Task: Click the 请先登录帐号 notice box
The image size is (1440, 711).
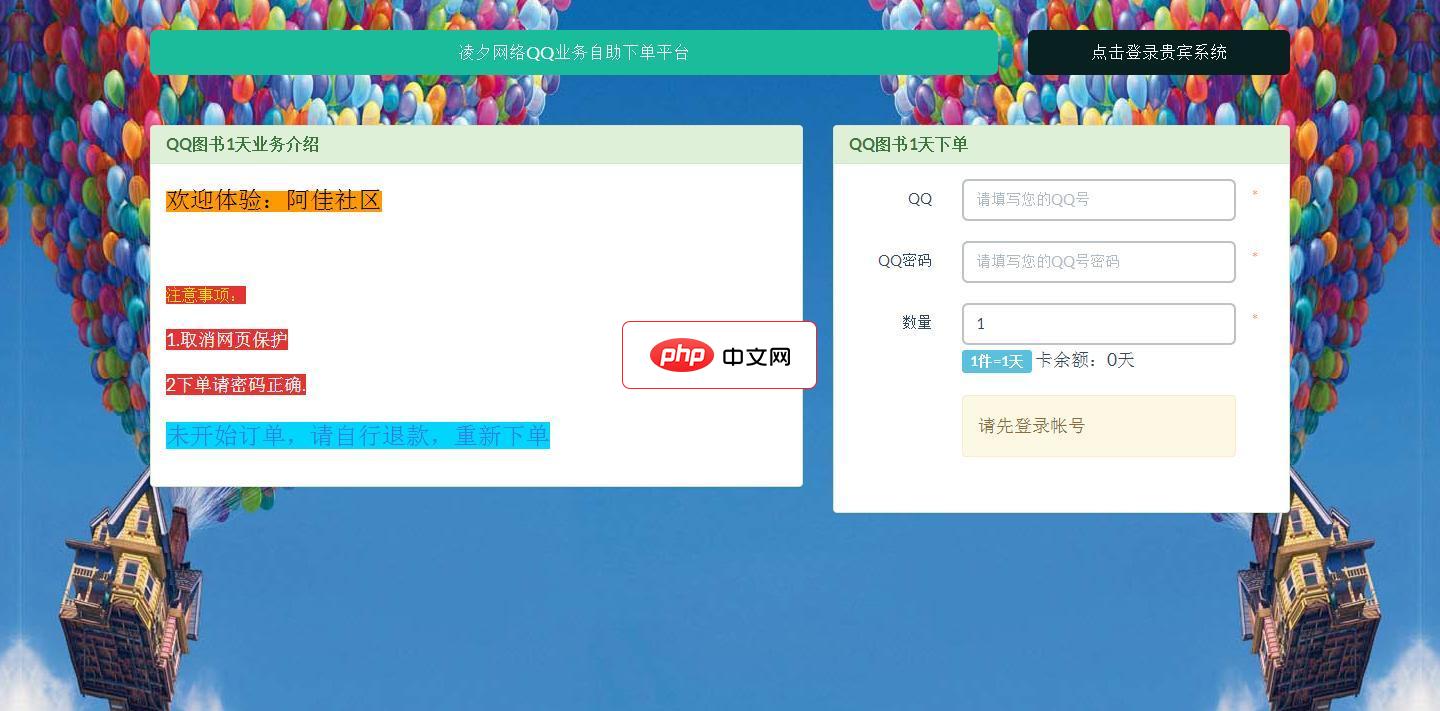Action: point(1098,425)
